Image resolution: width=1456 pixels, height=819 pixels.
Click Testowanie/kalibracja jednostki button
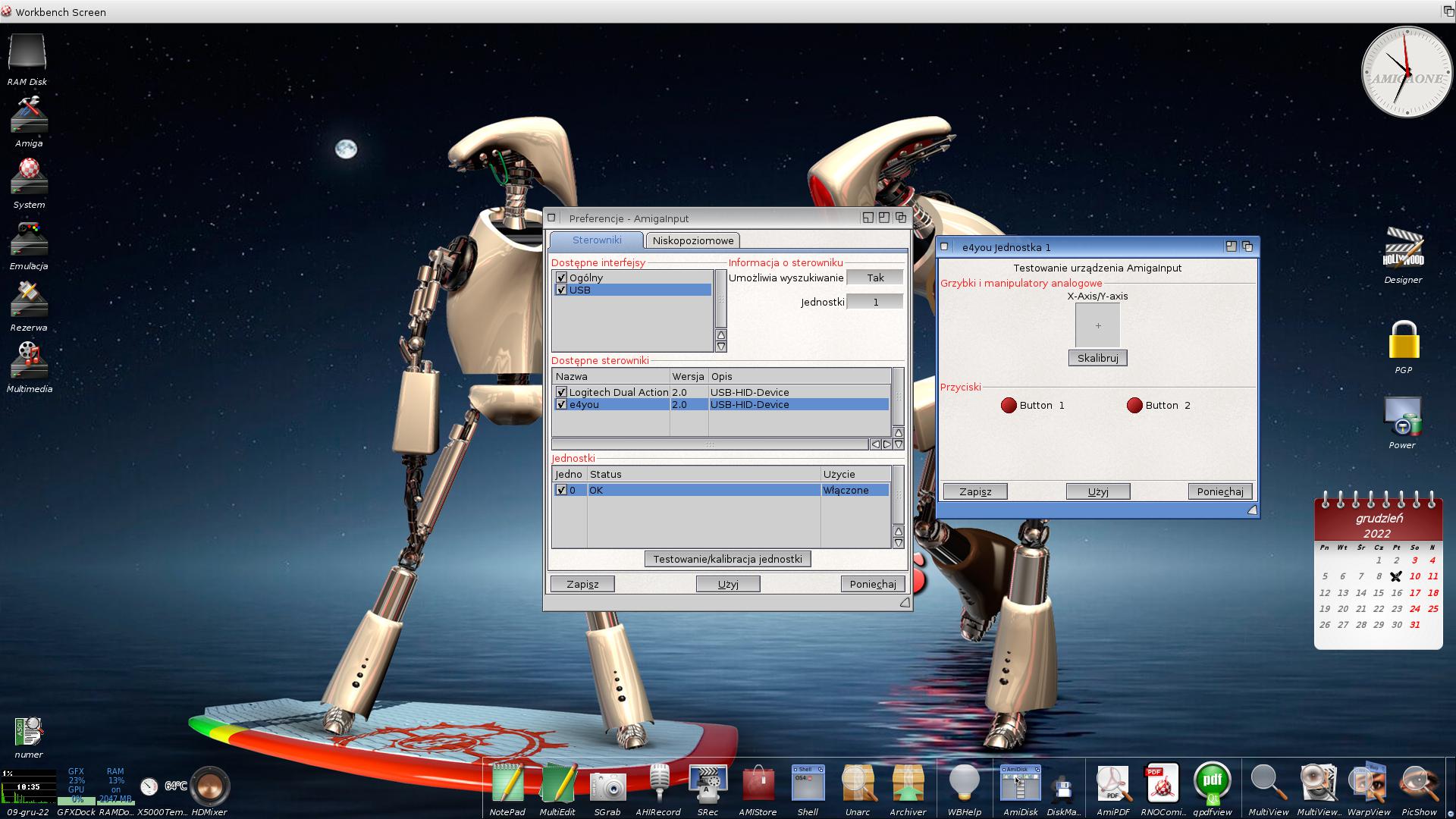click(x=727, y=559)
